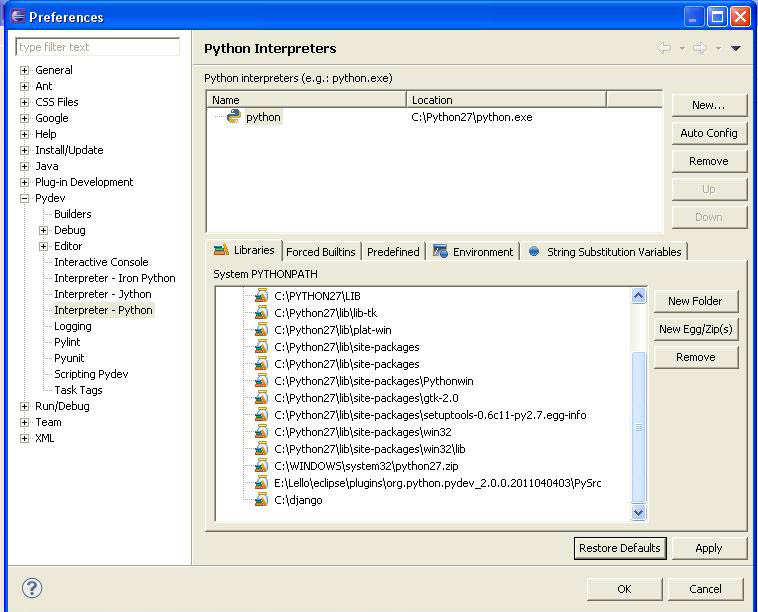Click the Apply button

tap(709, 548)
